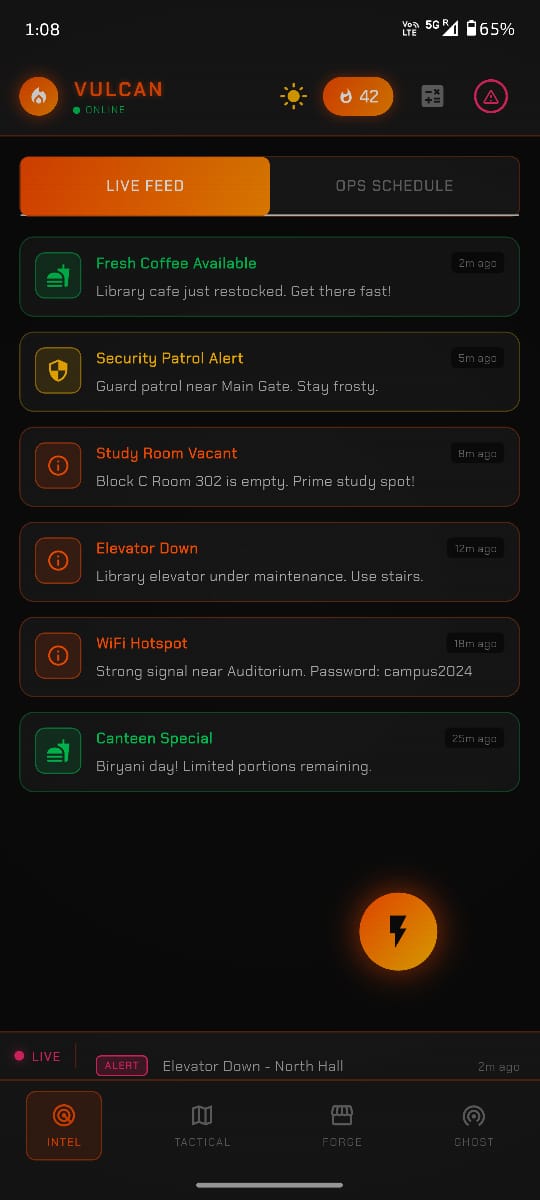This screenshot has height=1200, width=540.
Task: Tap the shield icon on Security Patrol Alert
Action: point(58,371)
